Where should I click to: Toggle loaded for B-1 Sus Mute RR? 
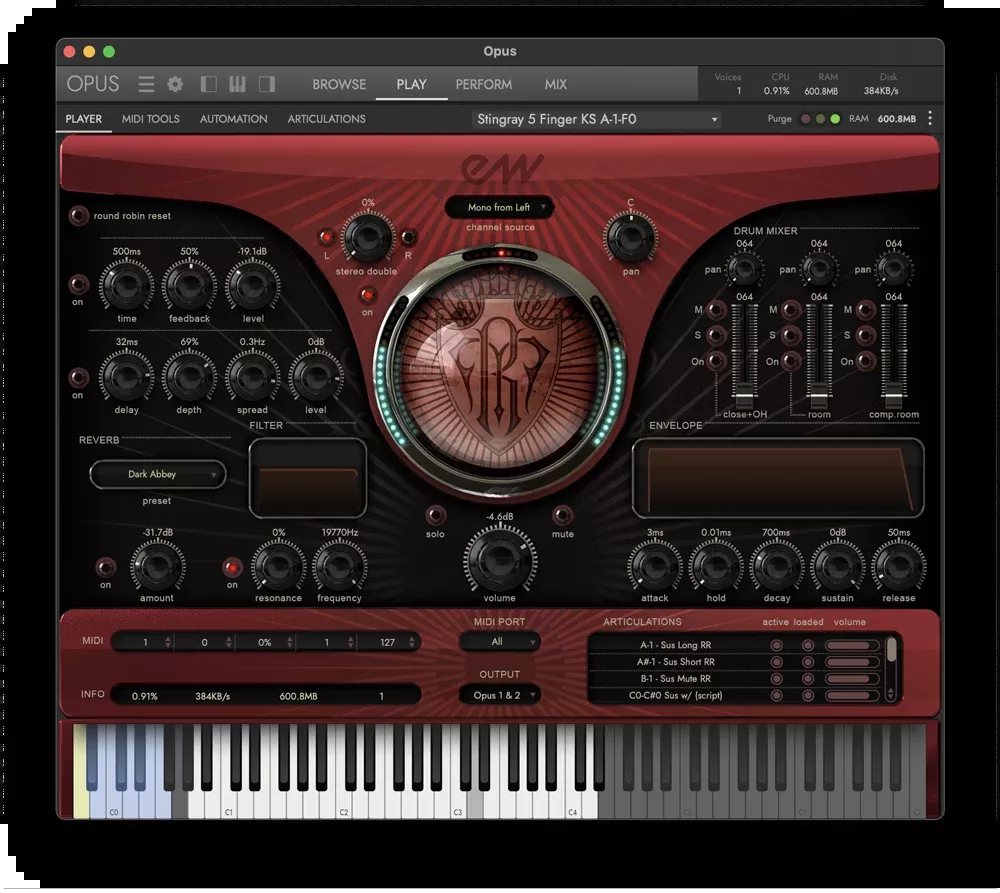point(807,679)
